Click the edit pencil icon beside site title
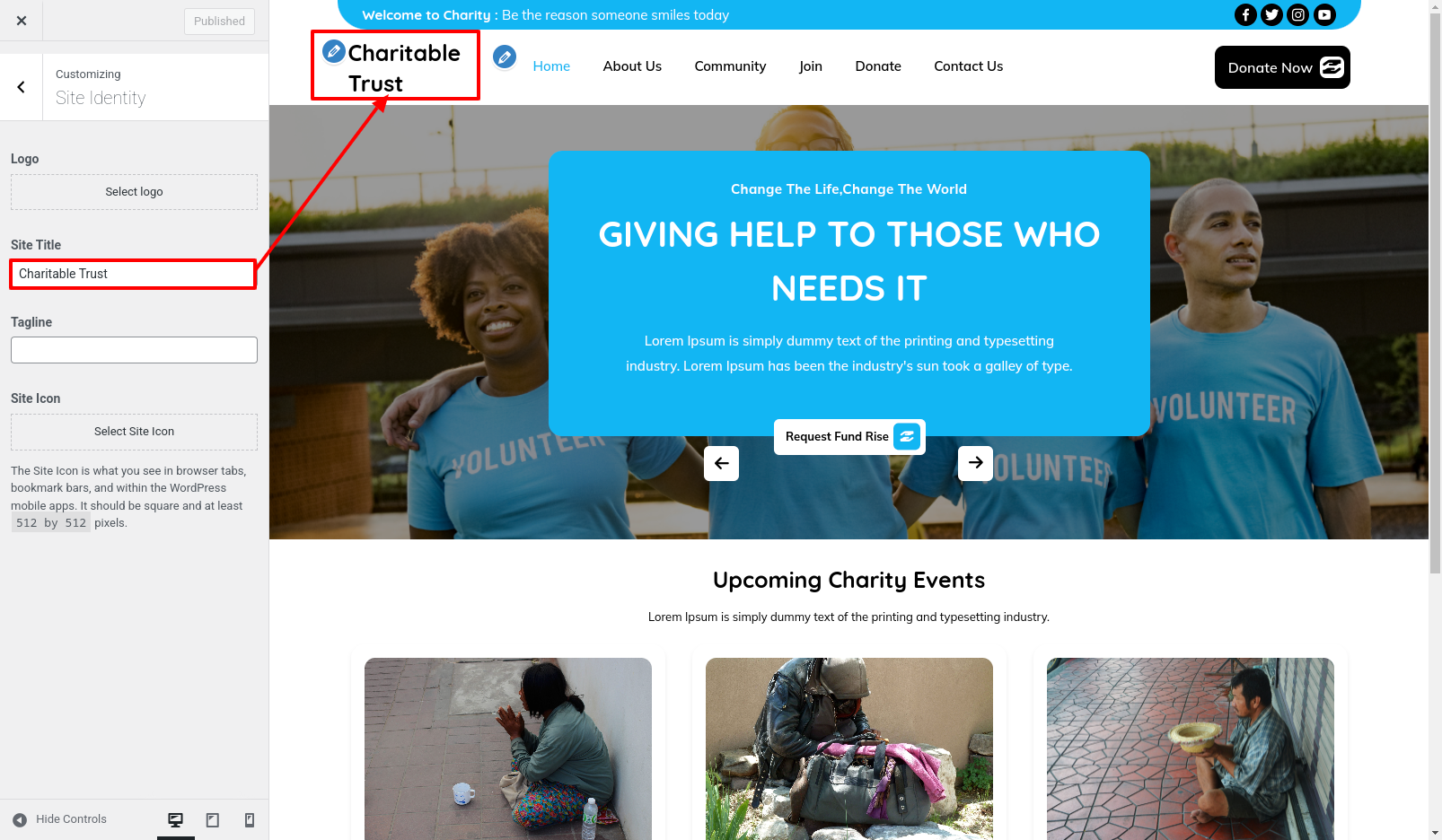1442x840 pixels. pyautogui.click(x=334, y=51)
